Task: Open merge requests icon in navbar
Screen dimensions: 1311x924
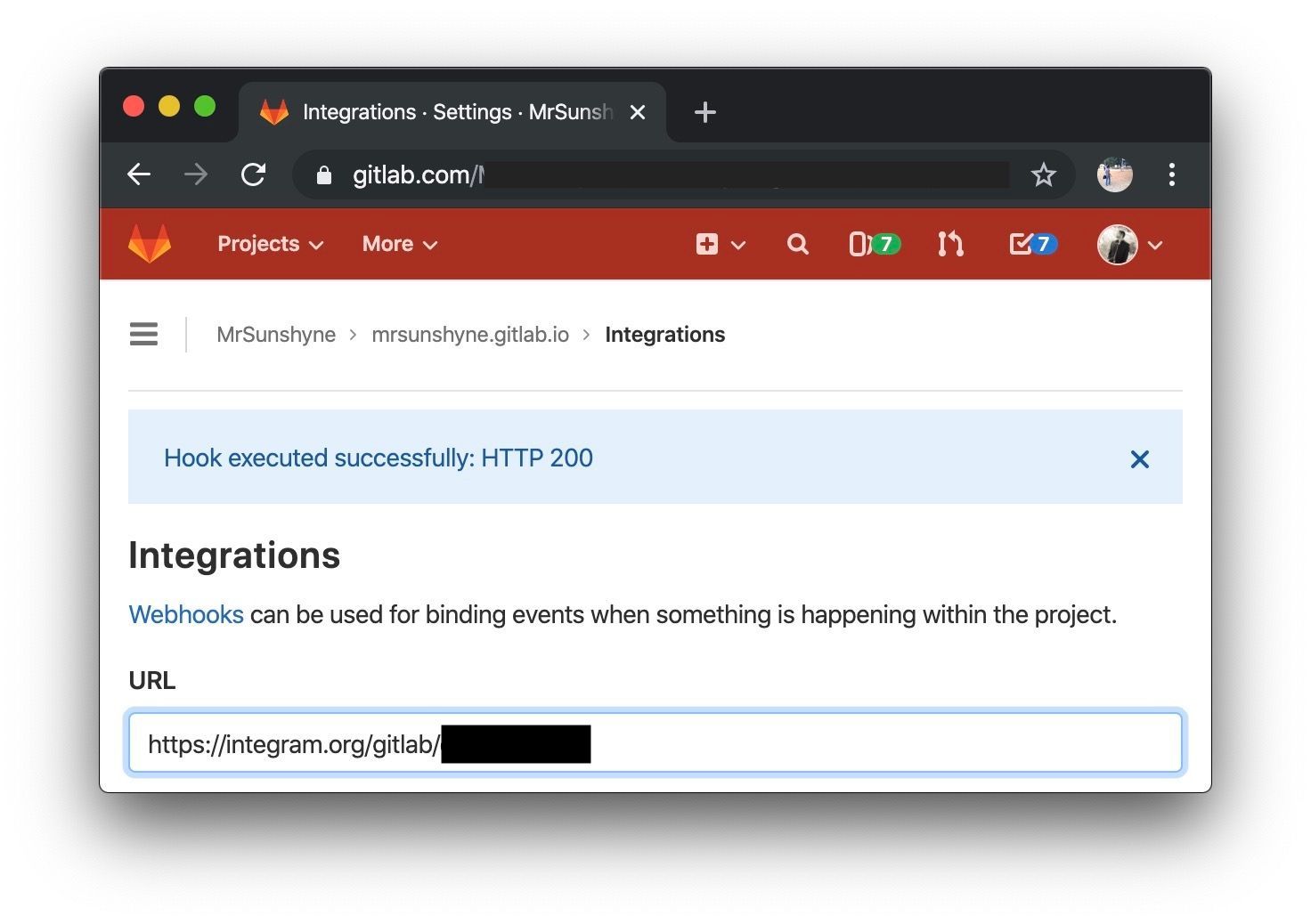Action: click(950, 244)
